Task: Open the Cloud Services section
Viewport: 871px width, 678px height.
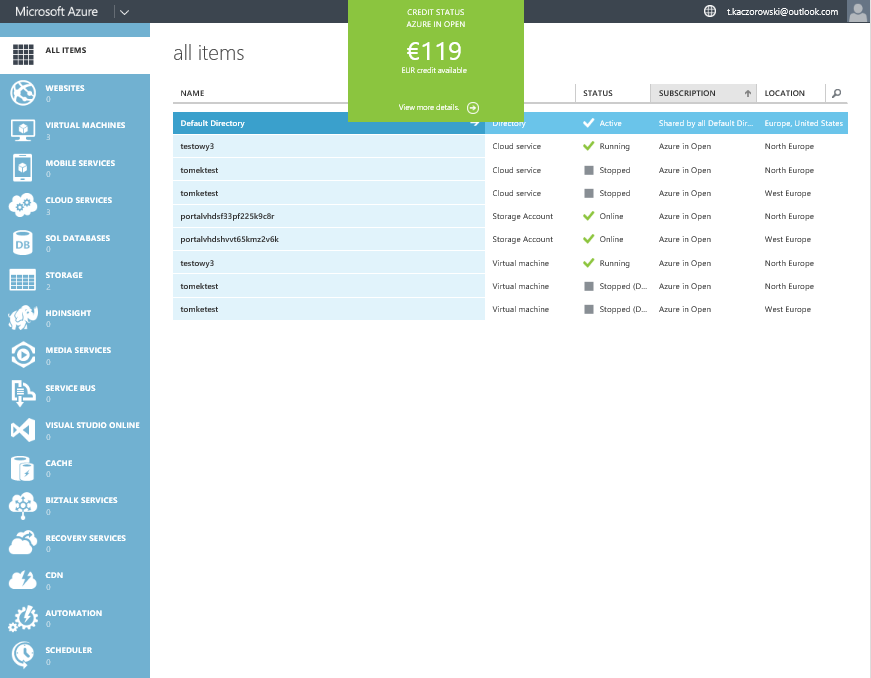Action: [x=75, y=205]
